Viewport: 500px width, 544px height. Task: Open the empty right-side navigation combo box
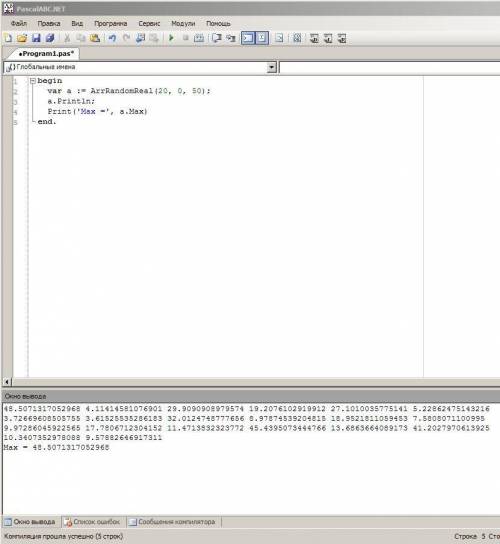pyautogui.click(x=389, y=67)
